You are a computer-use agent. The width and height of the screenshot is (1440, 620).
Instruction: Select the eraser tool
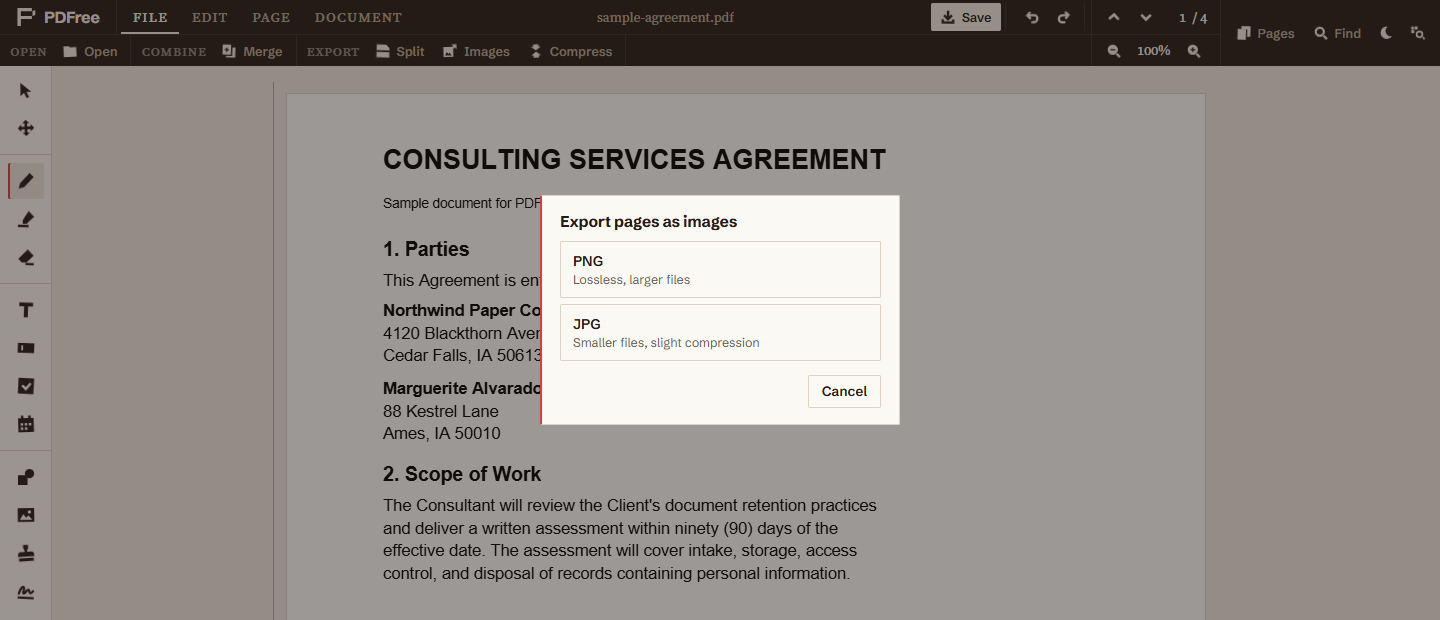point(26,258)
